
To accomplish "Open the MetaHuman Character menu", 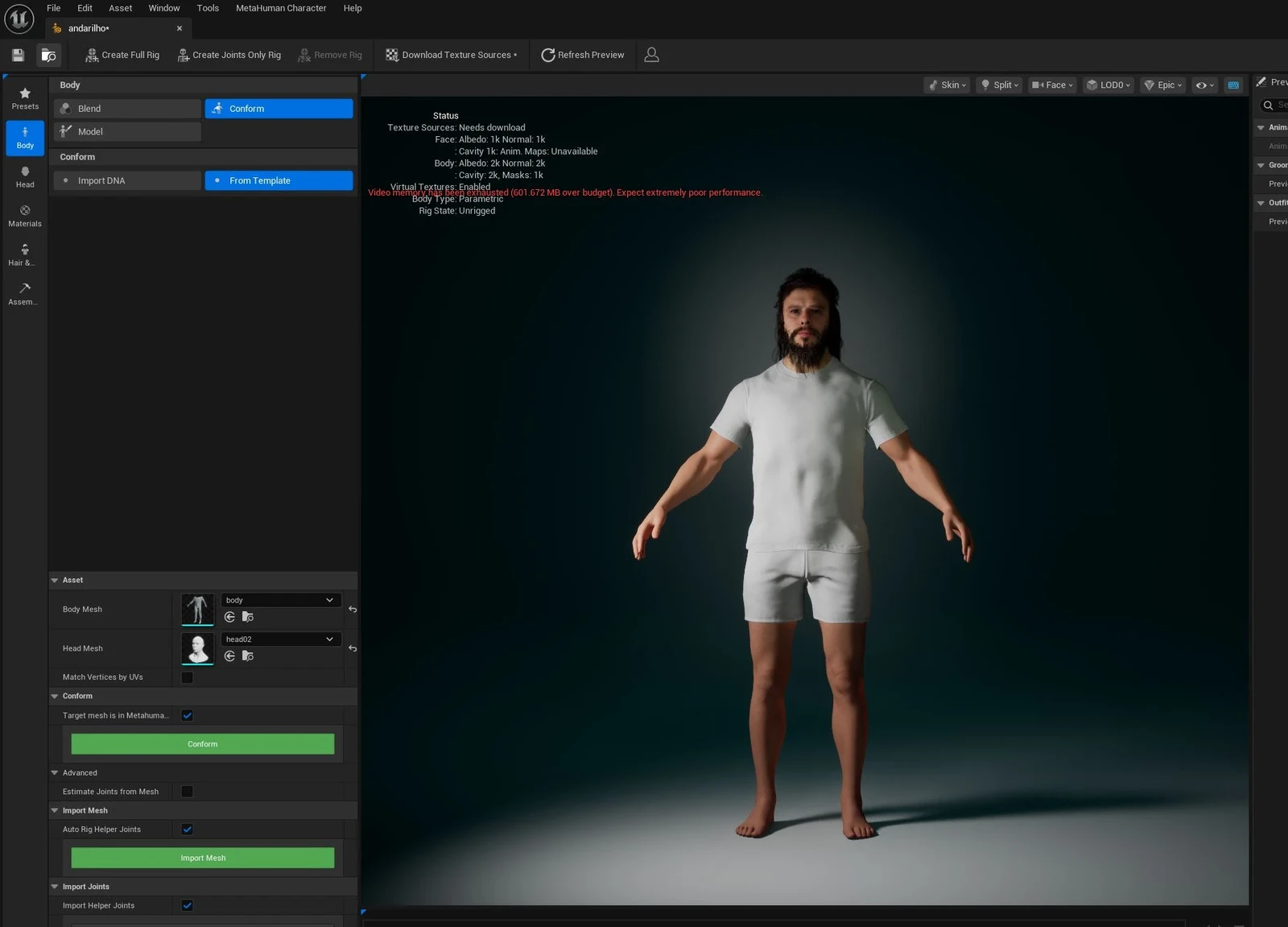I will click(280, 8).
